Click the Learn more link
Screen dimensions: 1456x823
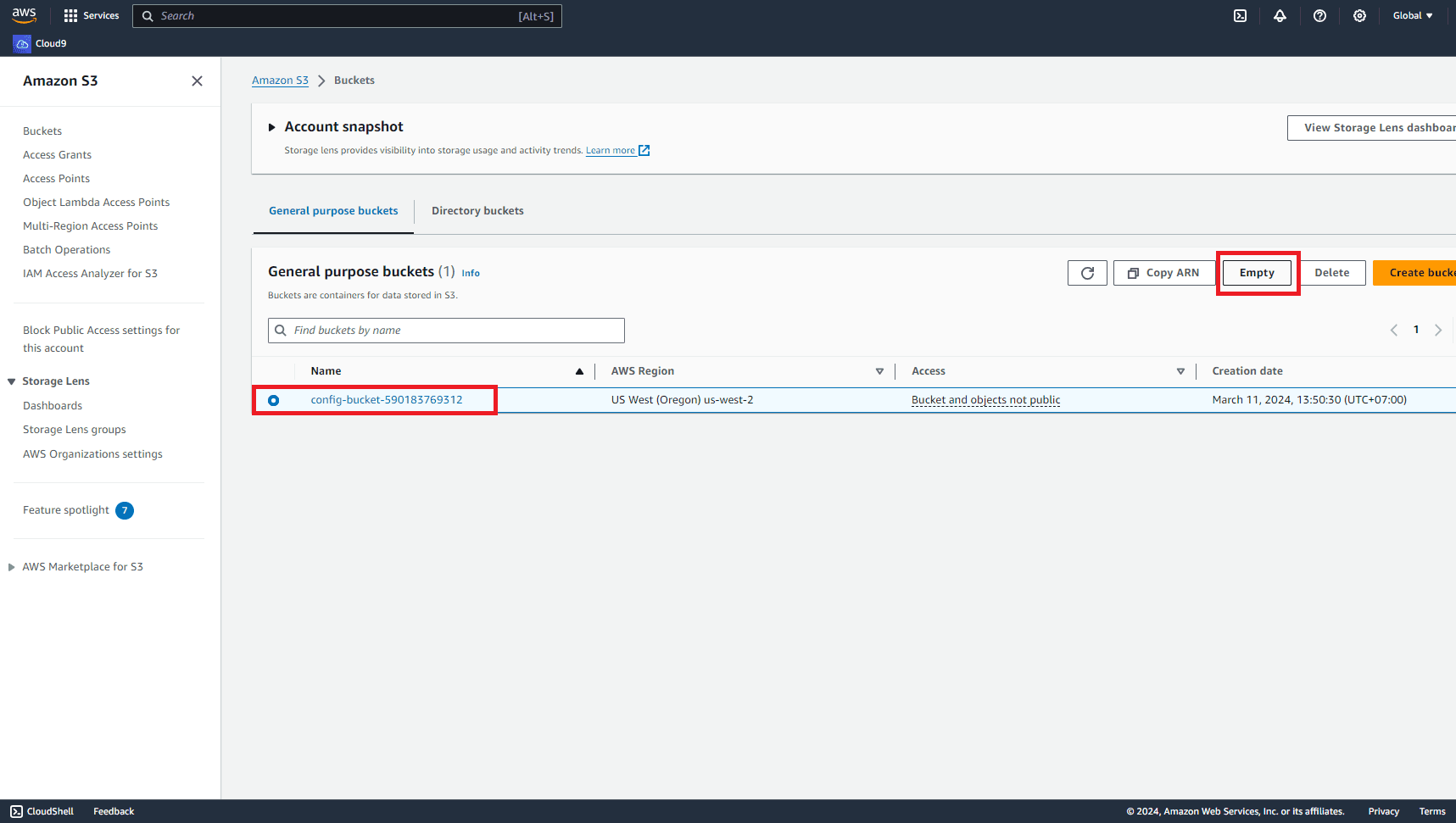tap(617, 150)
